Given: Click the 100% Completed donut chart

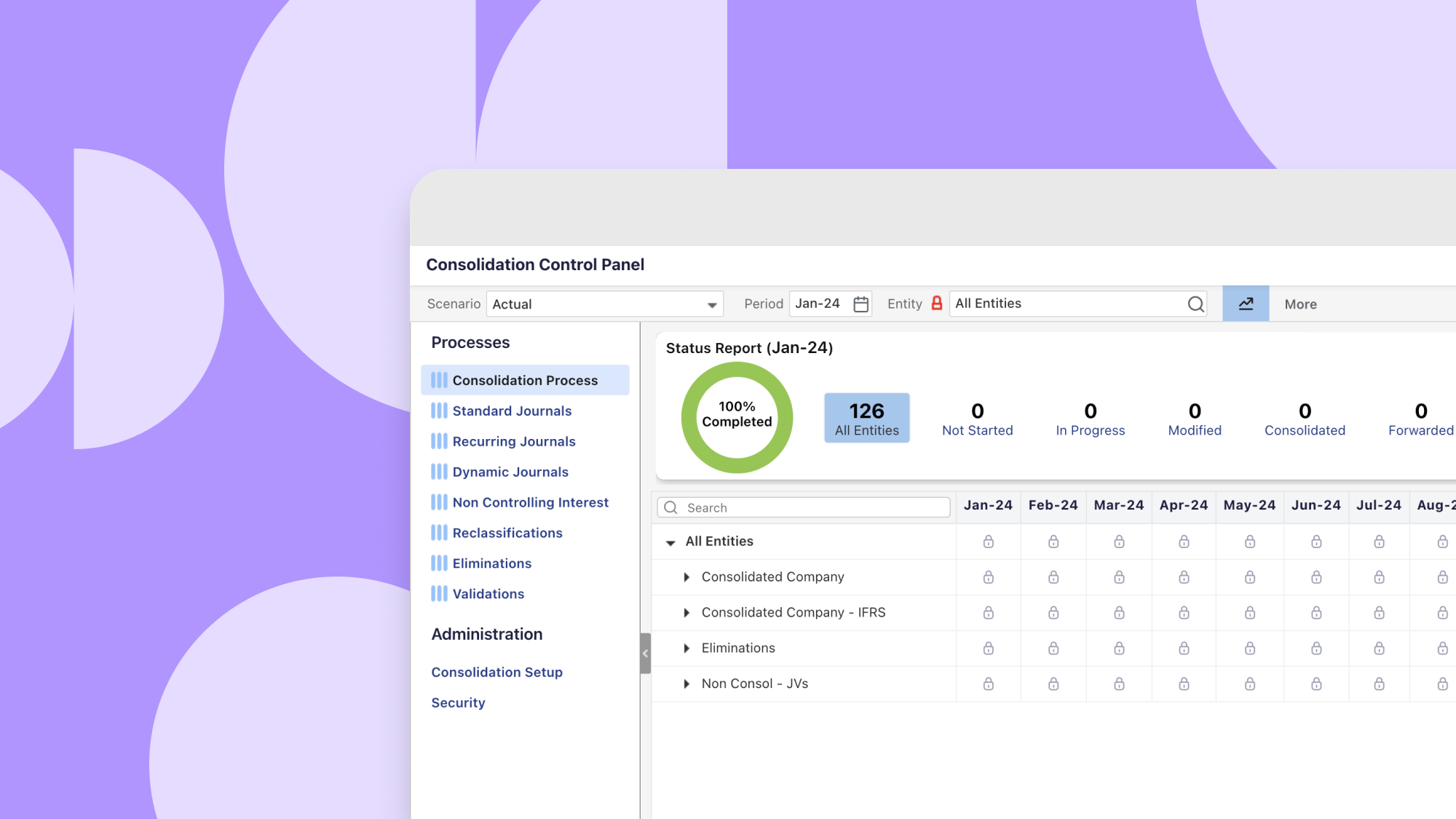Looking at the screenshot, I should click(737, 416).
